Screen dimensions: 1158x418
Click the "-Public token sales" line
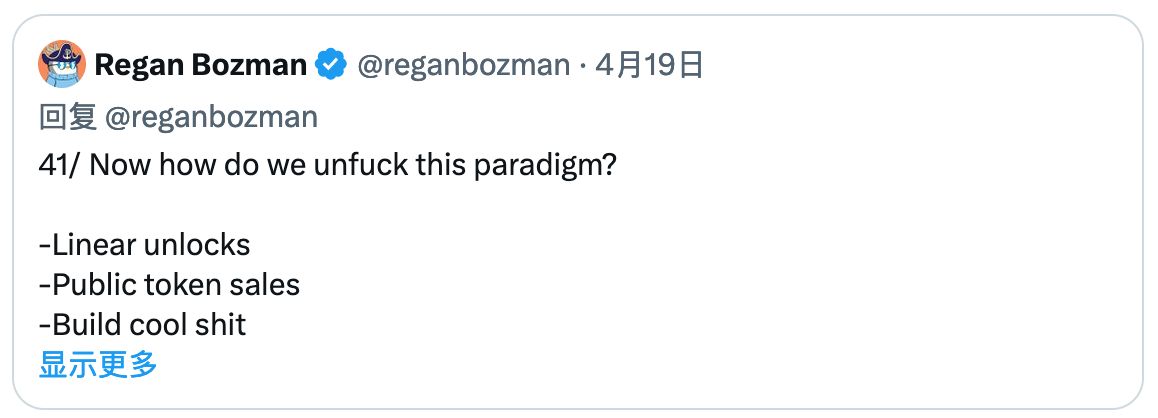[169, 284]
